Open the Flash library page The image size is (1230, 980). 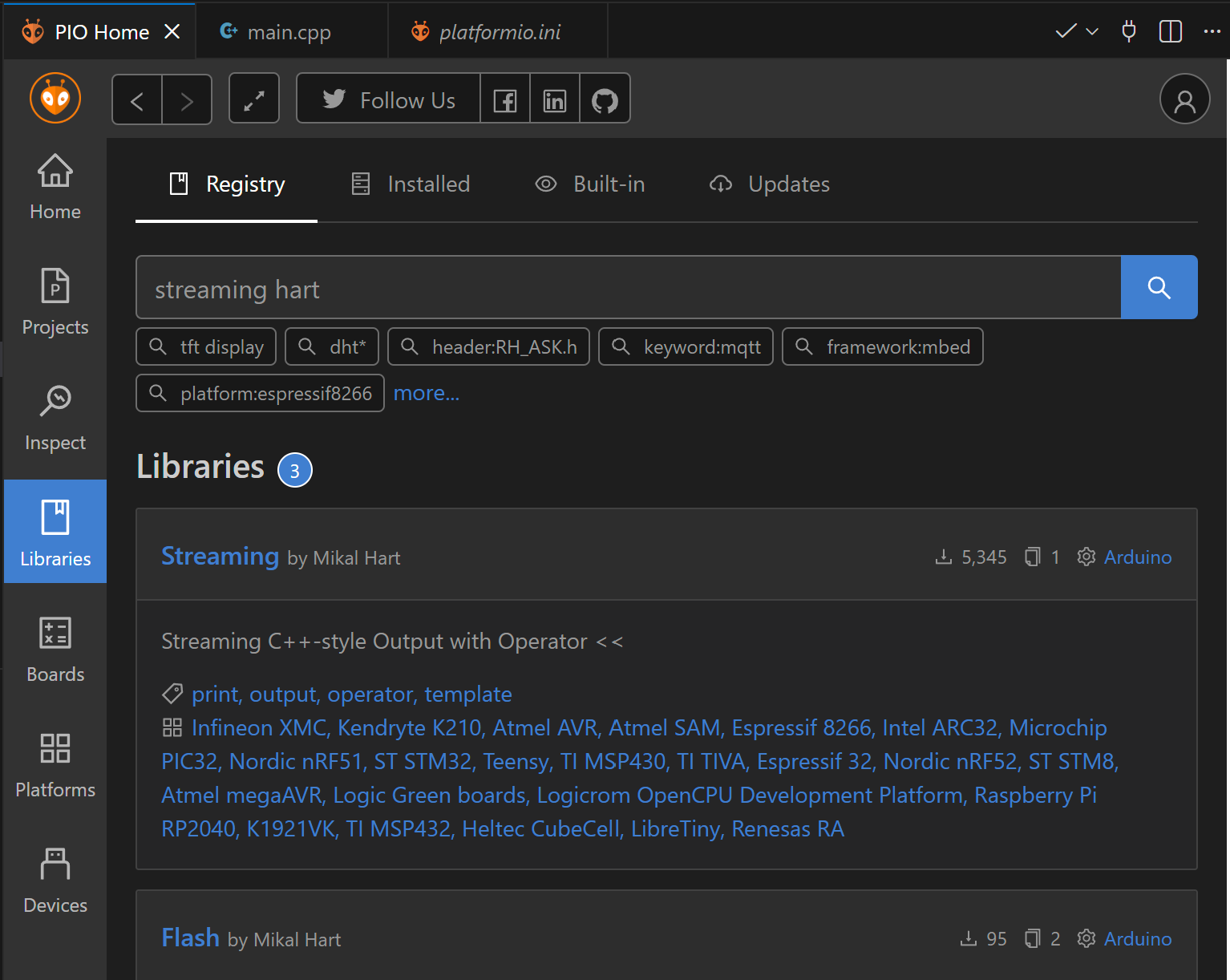pyautogui.click(x=190, y=937)
